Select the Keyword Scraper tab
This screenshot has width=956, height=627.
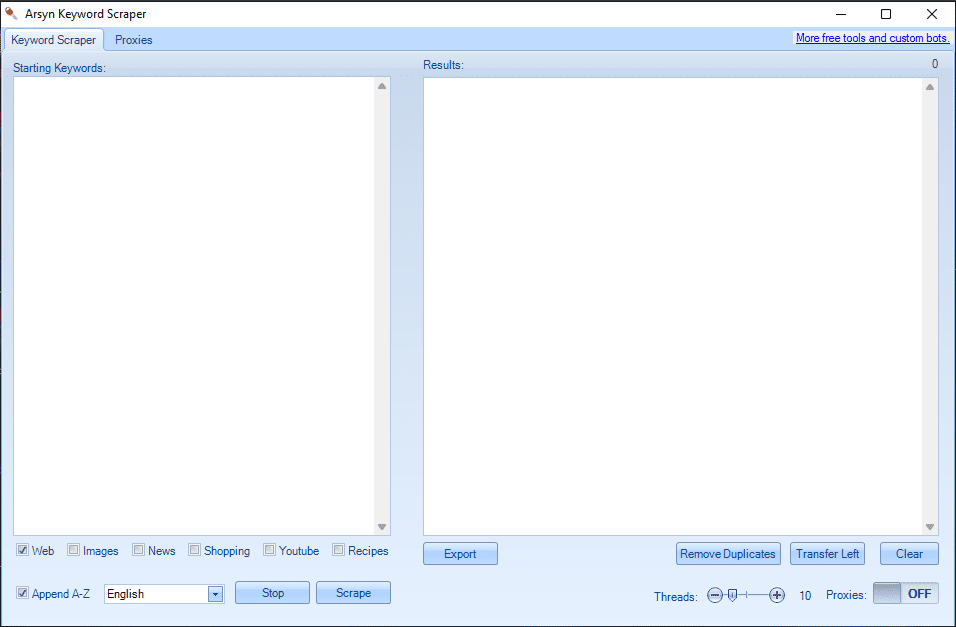[53, 40]
